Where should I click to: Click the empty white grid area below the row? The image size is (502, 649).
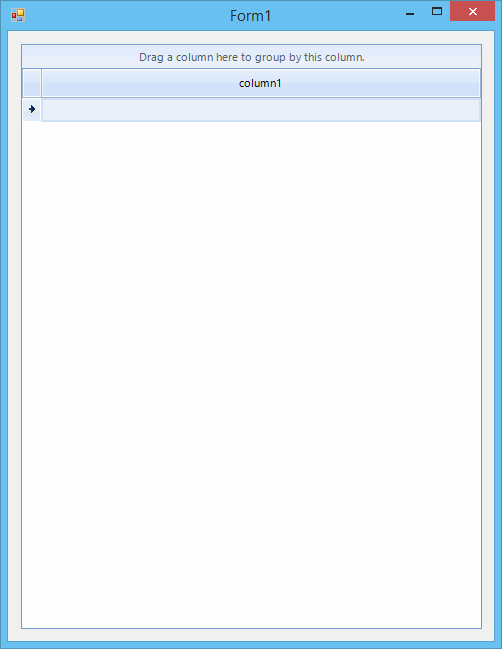click(252, 375)
